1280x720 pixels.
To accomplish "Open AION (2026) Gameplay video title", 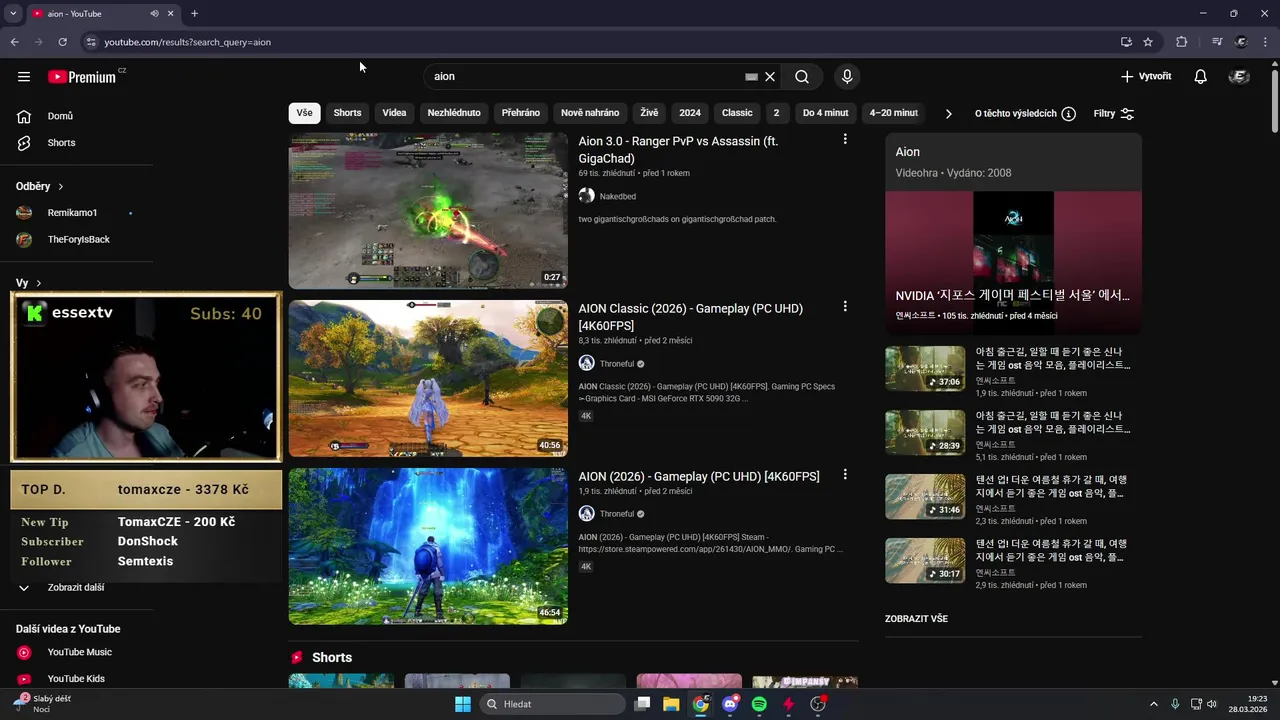I will click(699, 476).
